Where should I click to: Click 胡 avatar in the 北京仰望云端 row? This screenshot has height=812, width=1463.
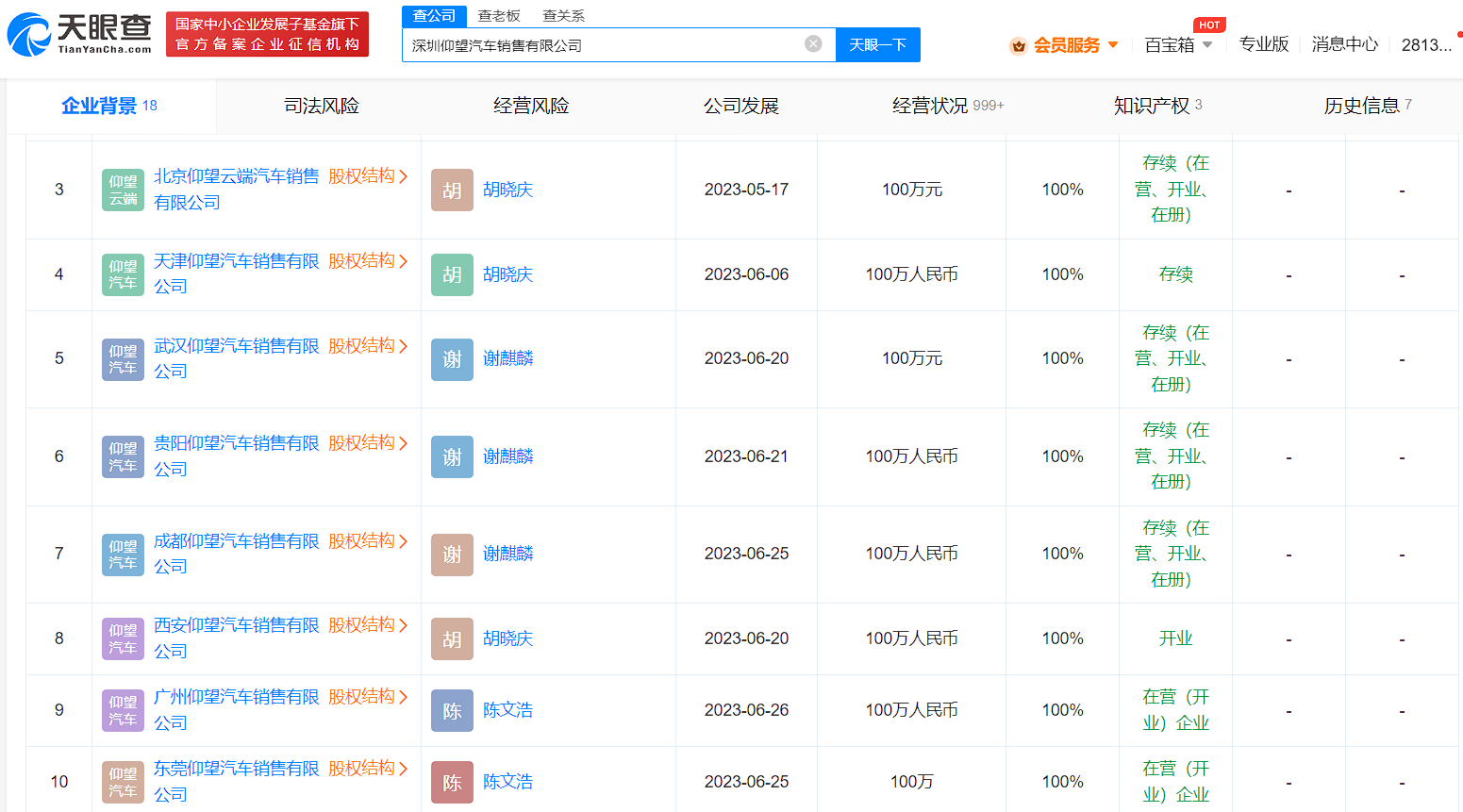pyautogui.click(x=452, y=190)
